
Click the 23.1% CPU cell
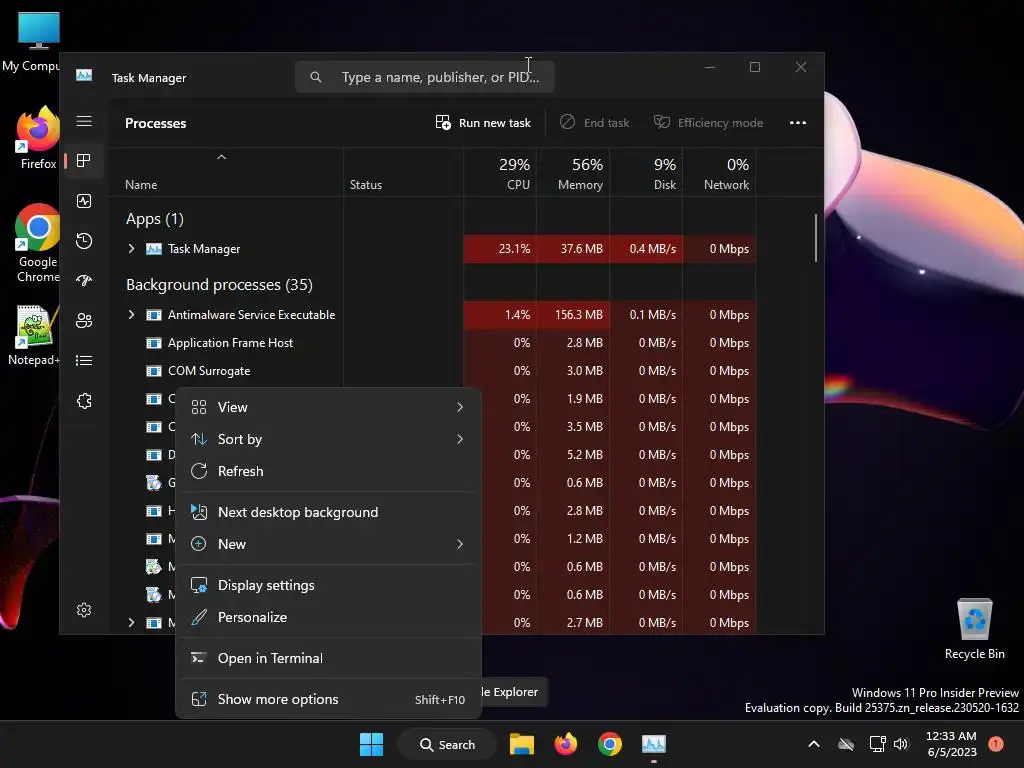coord(500,249)
